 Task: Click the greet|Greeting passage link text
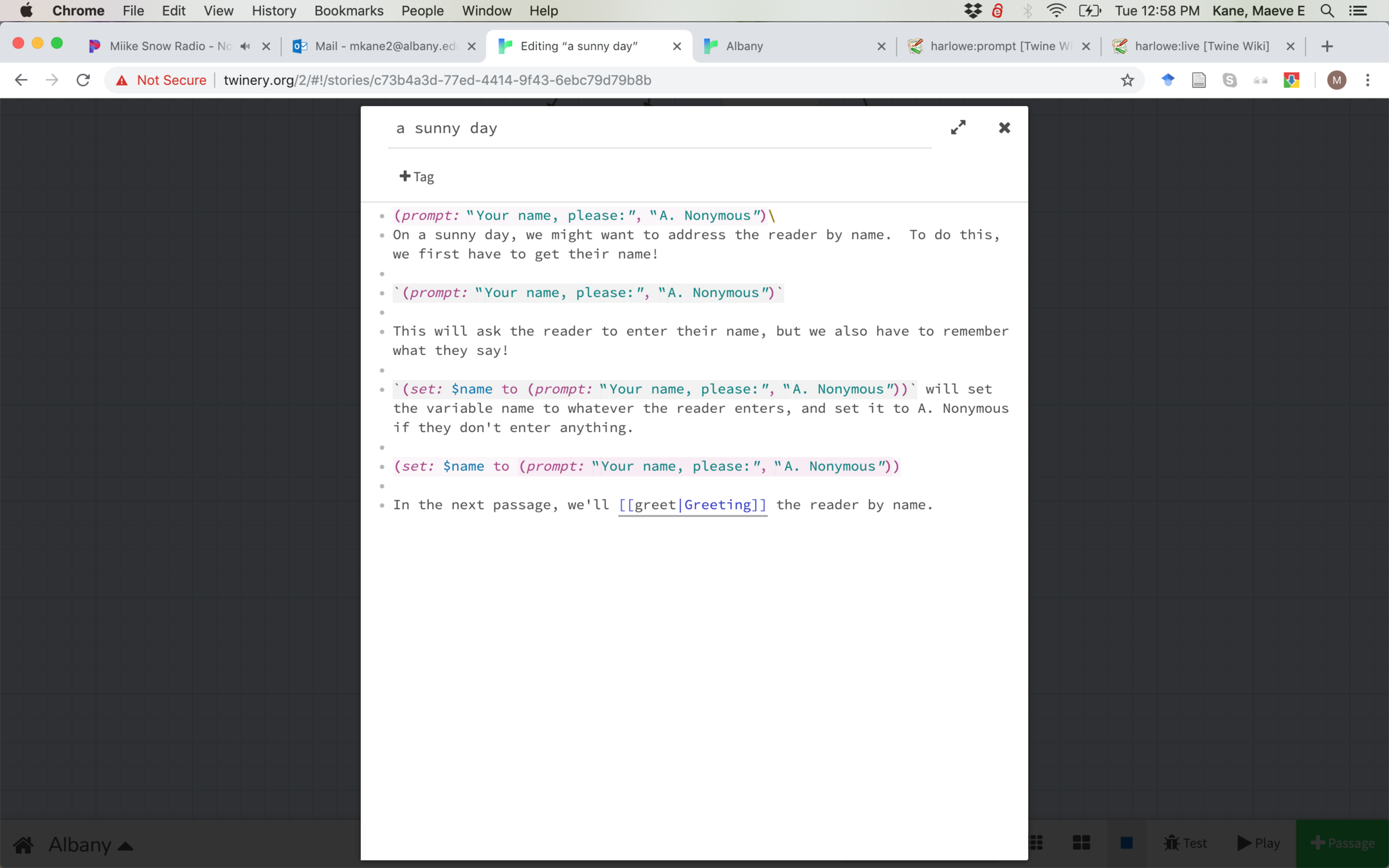(x=692, y=505)
